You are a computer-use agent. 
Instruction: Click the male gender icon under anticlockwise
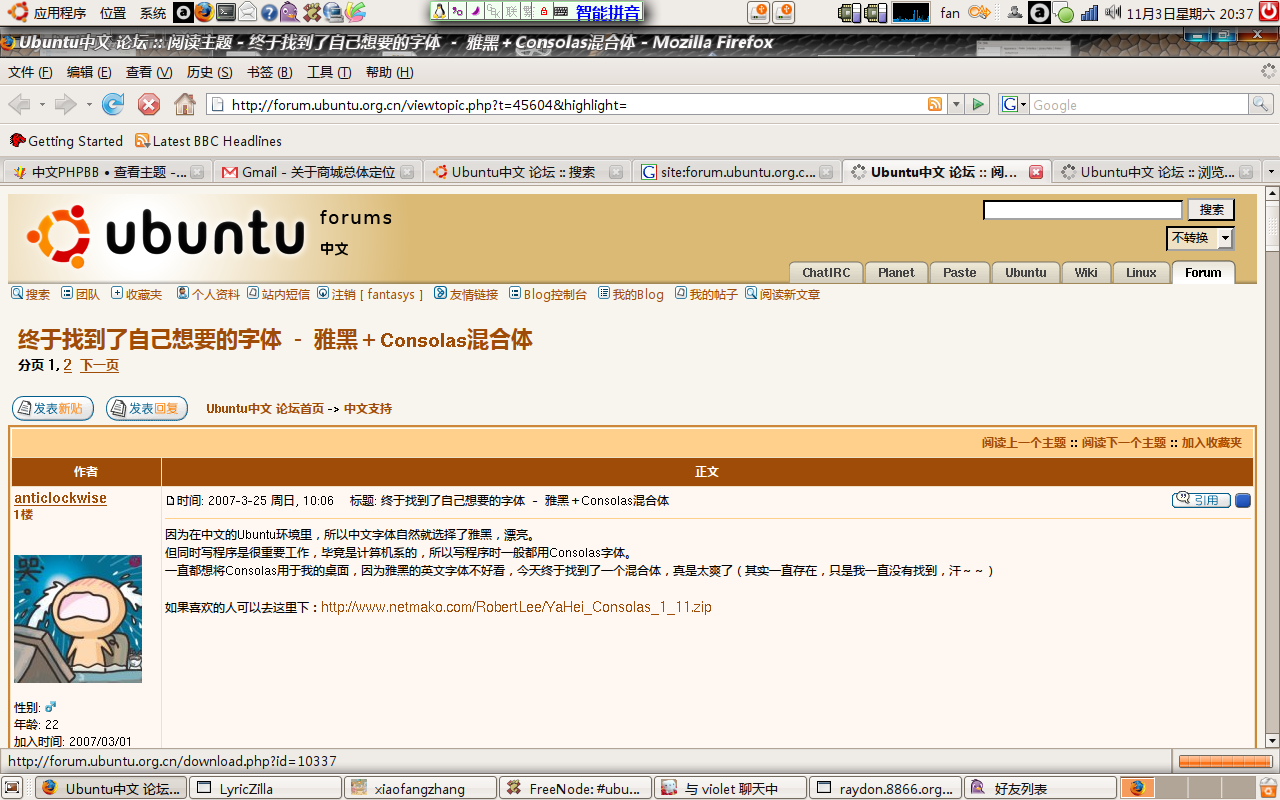(51, 706)
